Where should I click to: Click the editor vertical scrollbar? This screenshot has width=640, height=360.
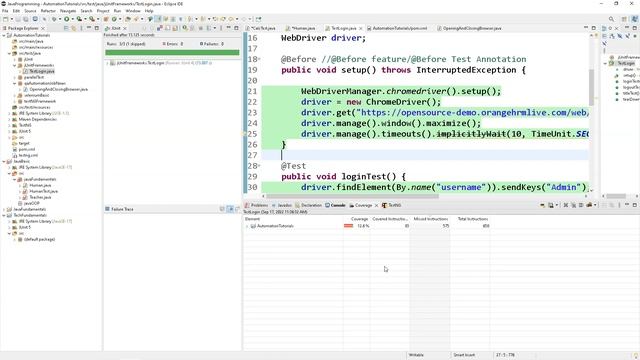point(591,88)
